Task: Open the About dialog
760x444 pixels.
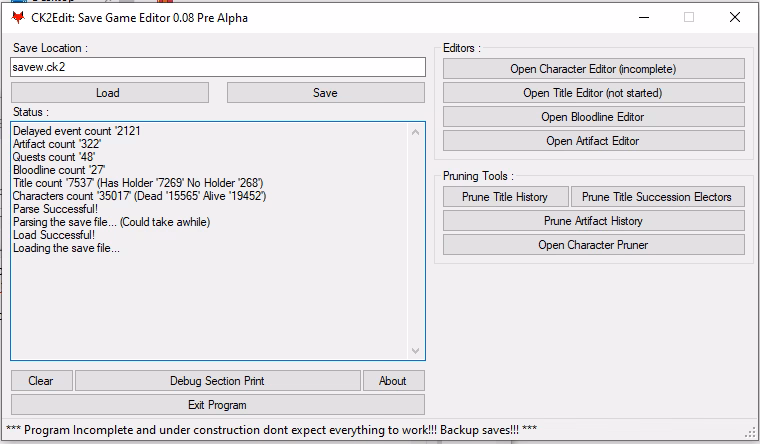Action: 394,381
